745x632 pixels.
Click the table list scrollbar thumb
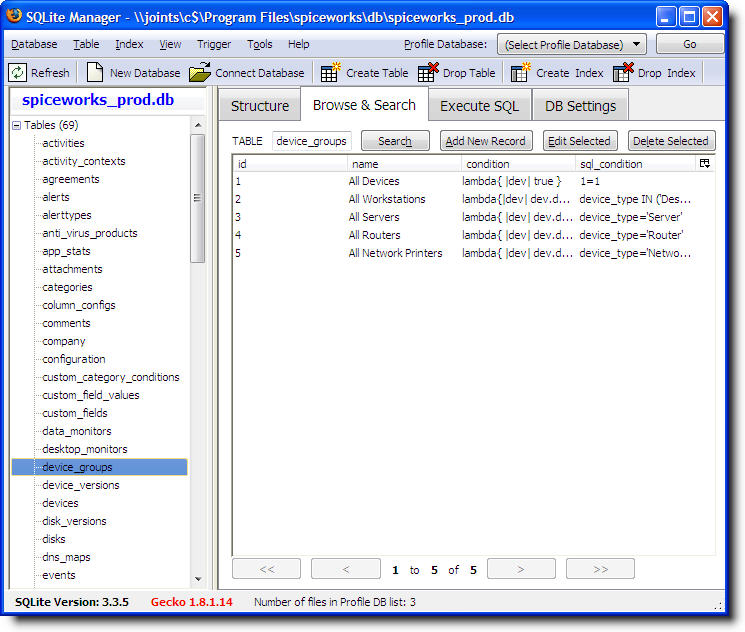click(198, 198)
